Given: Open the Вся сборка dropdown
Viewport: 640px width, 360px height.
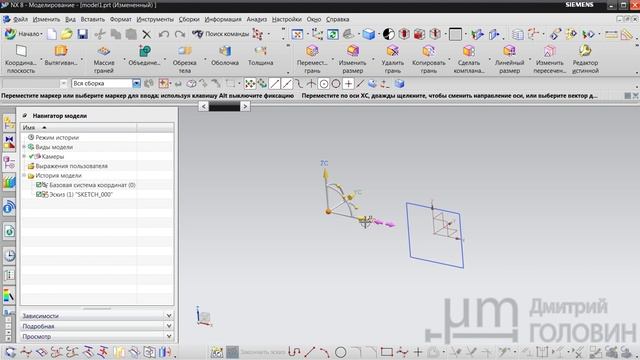Looking at the screenshot, I should coord(136,83).
